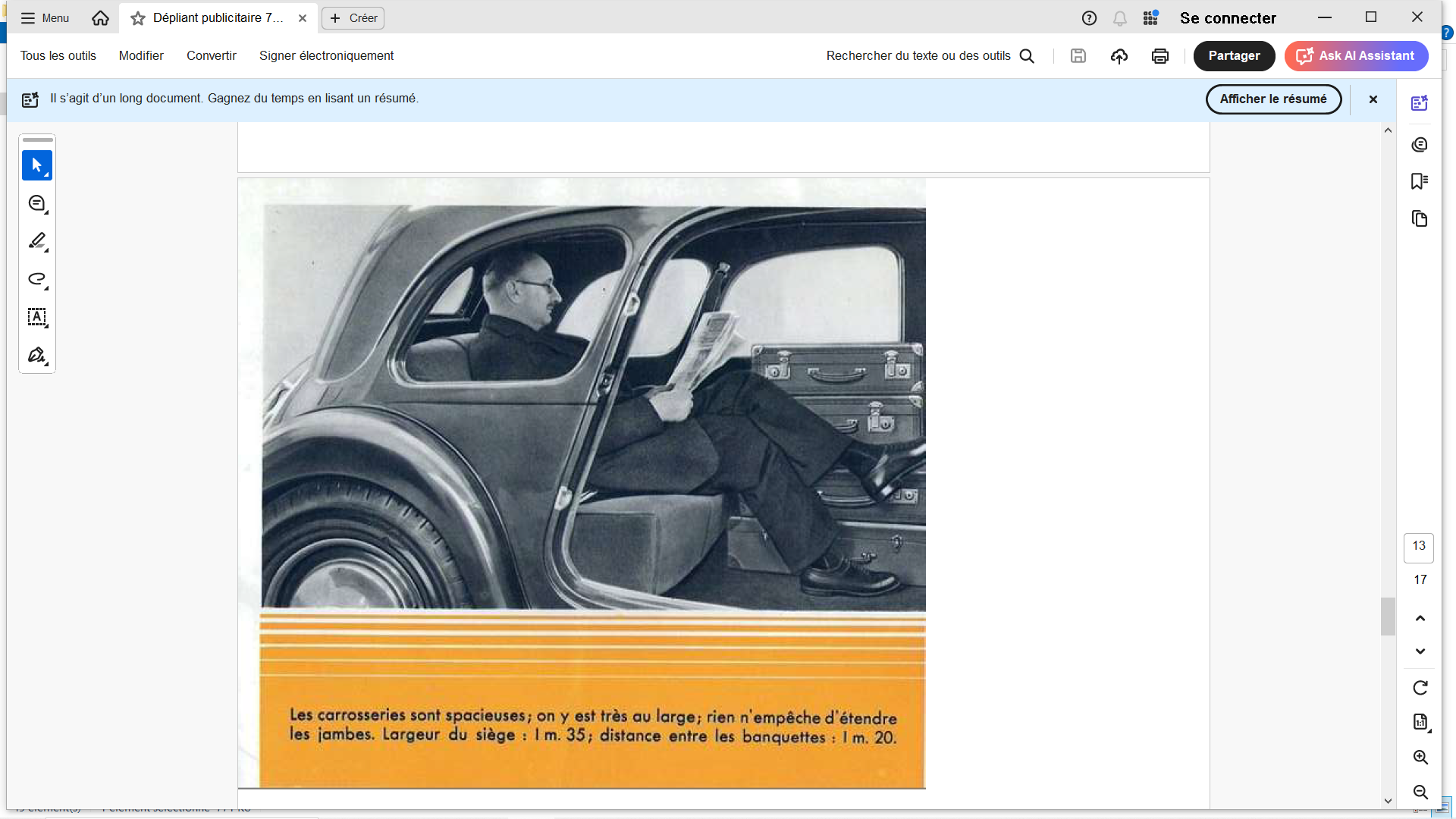Zoom out with magnifier minus
1456x819 pixels.
pyautogui.click(x=1420, y=792)
